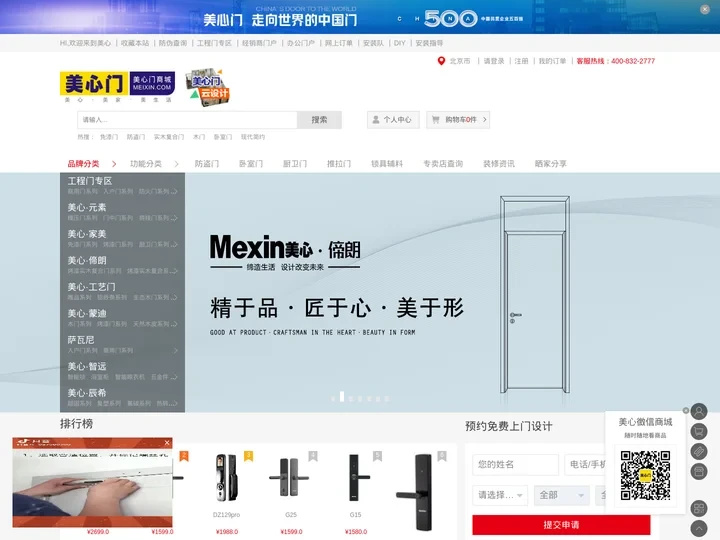
Task: Click the 电话/手机 phone input field
Action: click(x=585, y=465)
